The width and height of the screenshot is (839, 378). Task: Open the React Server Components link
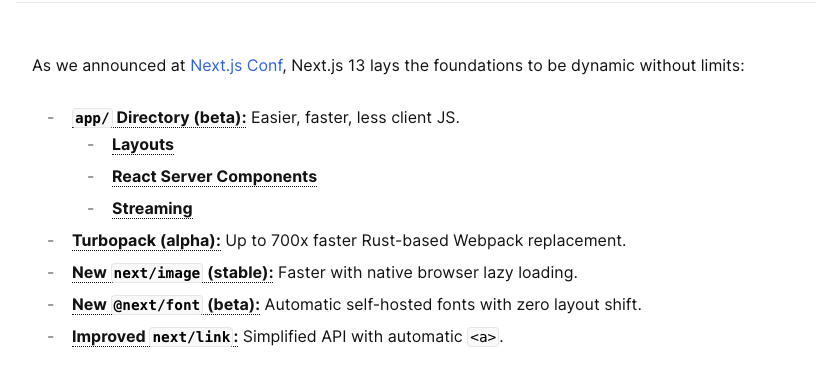pos(215,177)
